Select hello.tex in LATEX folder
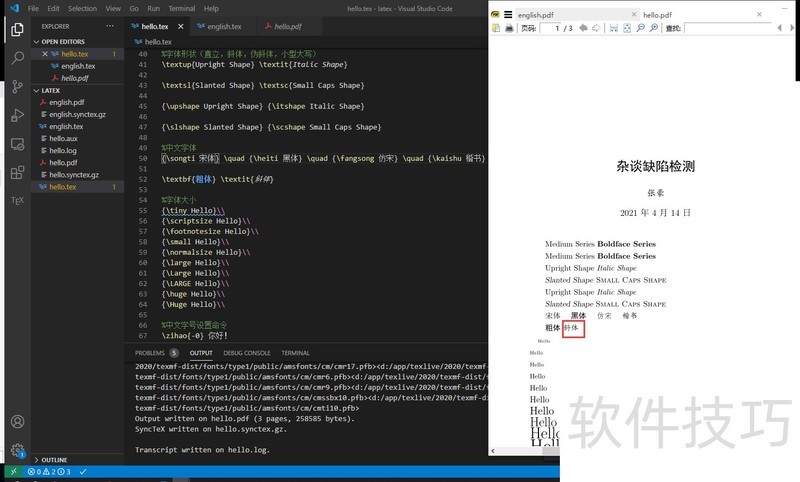800x482 pixels. (63, 187)
